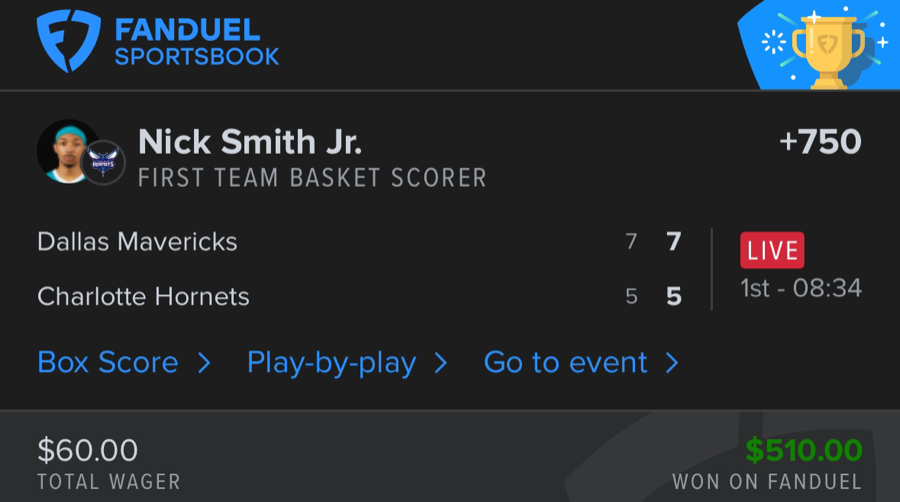This screenshot has width=900, height=502.
Task: Select the Nick Smith Jr. player name
Action: pos(249,142)
